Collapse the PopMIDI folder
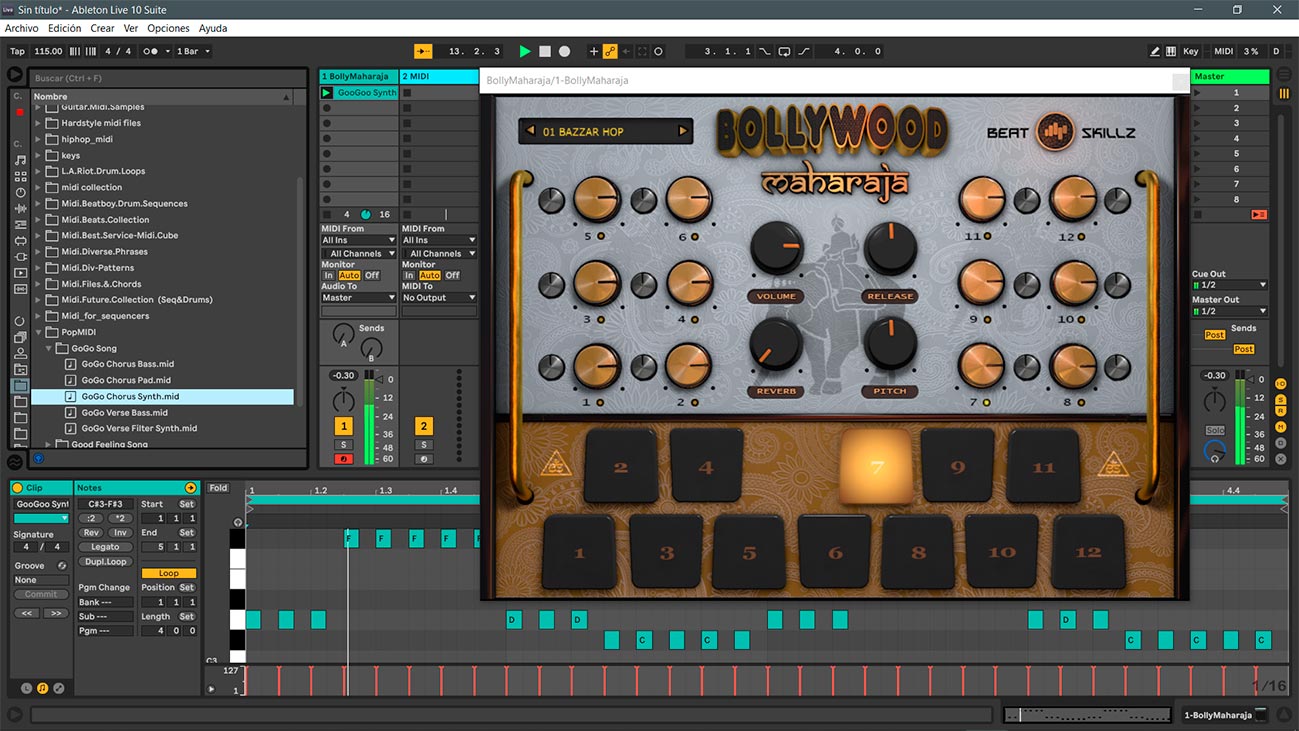The image size is (1299, 731). pos(39,332)
